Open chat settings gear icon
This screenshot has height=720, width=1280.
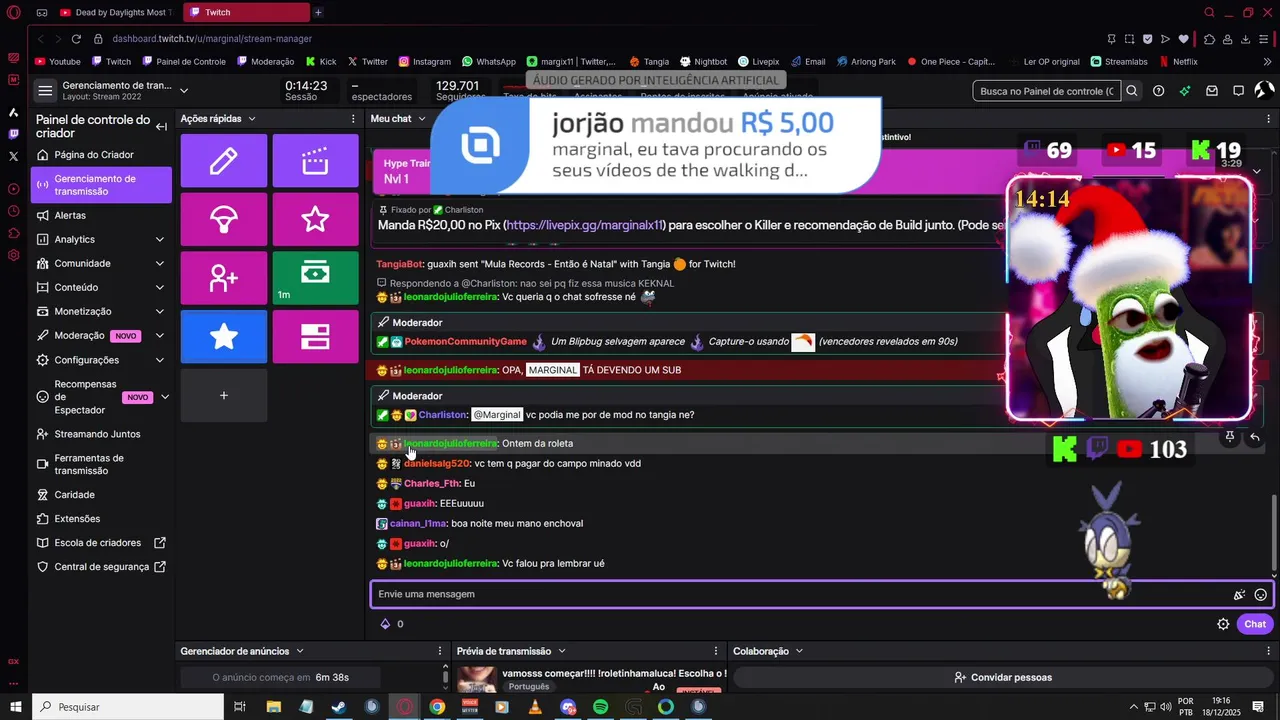pyautogui.click(x=1223, y=624)
